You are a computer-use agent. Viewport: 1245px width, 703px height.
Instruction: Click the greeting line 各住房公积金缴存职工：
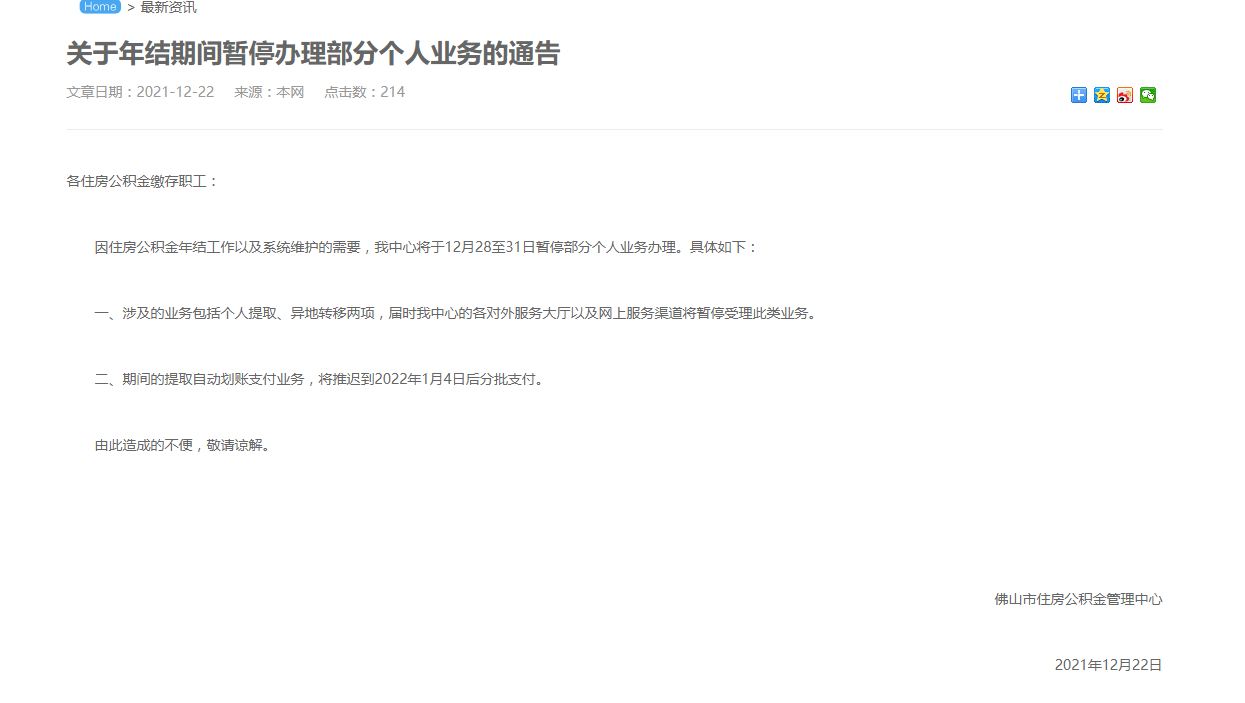142,181
